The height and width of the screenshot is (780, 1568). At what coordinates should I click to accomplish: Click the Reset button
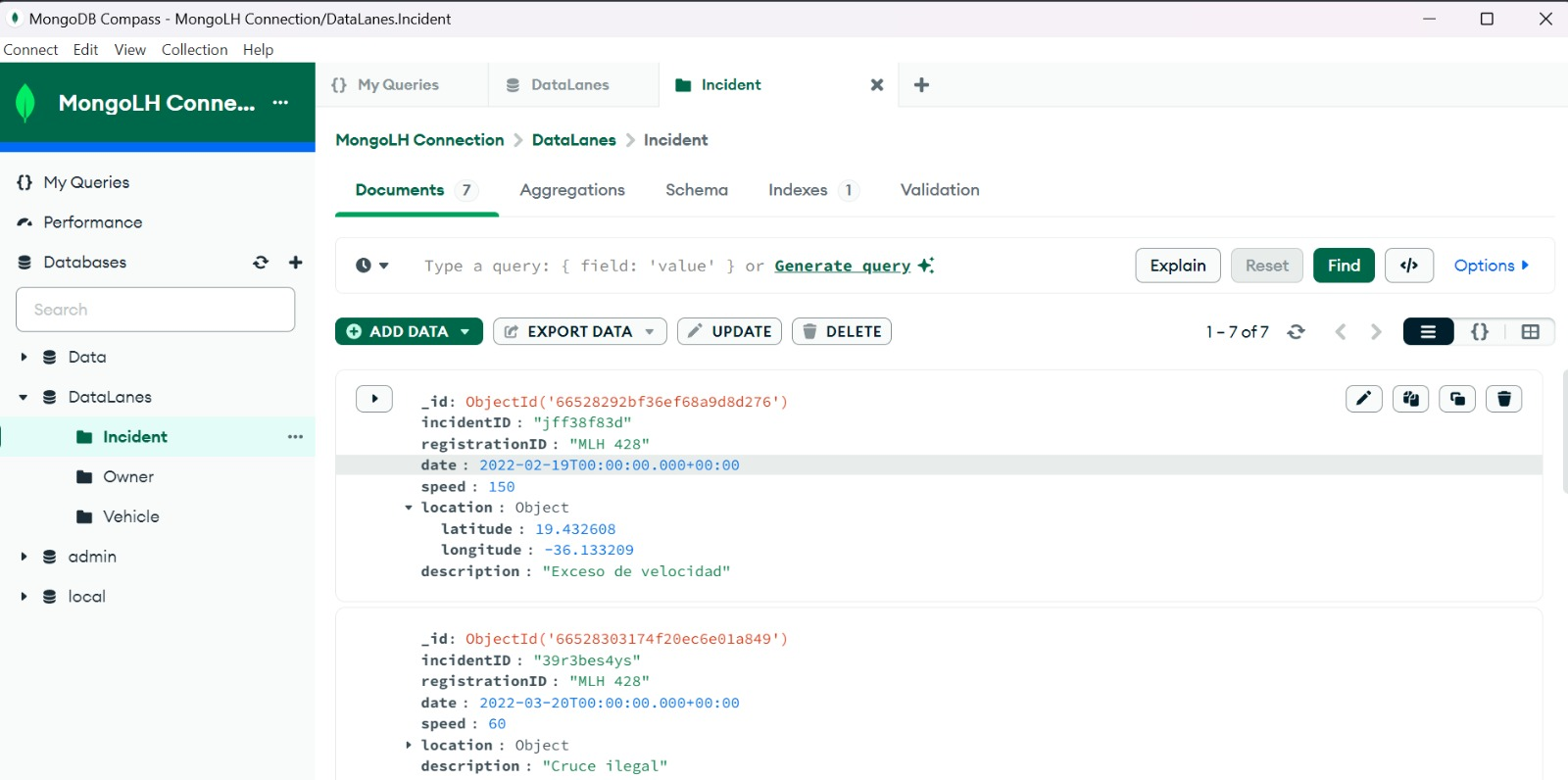1267,266
